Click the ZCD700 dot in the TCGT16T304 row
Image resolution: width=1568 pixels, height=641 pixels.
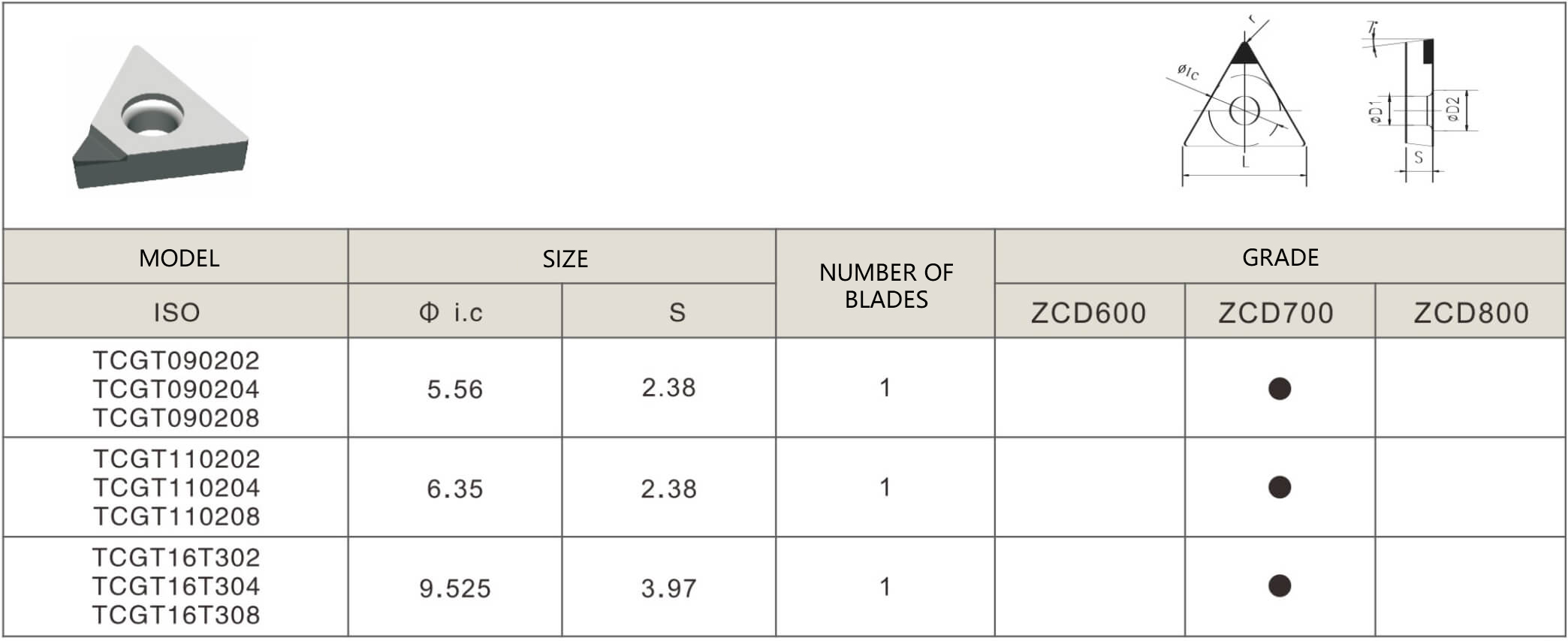coord(1279,585)
